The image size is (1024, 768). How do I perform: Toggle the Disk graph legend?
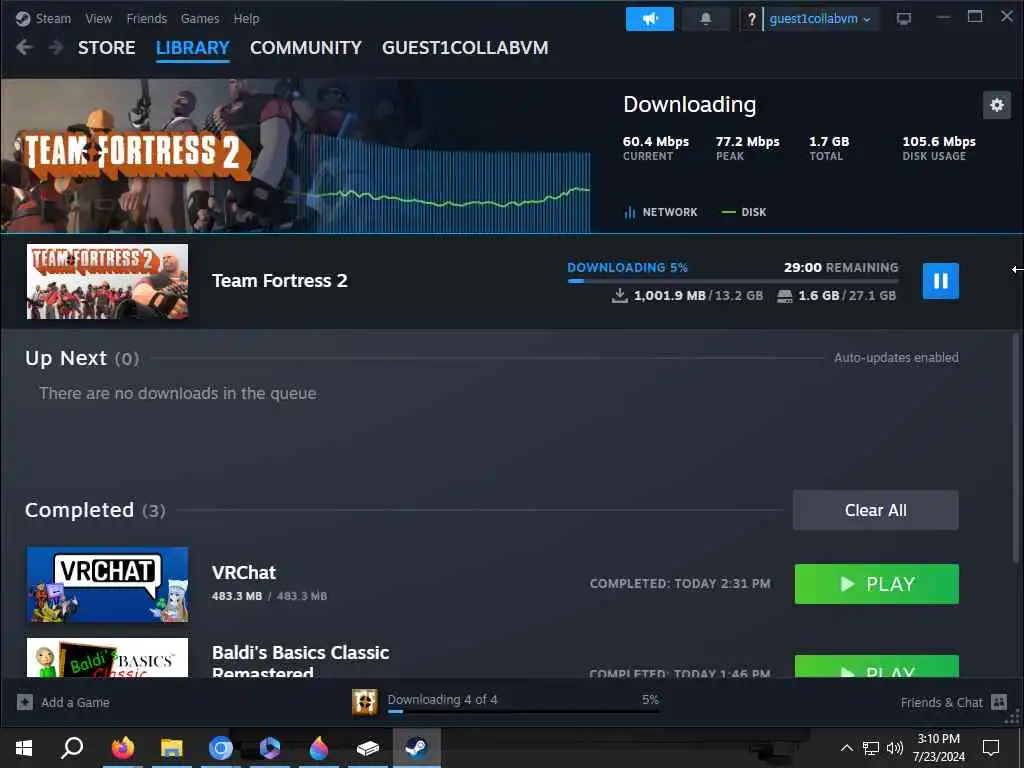click(x=744, y=212)
